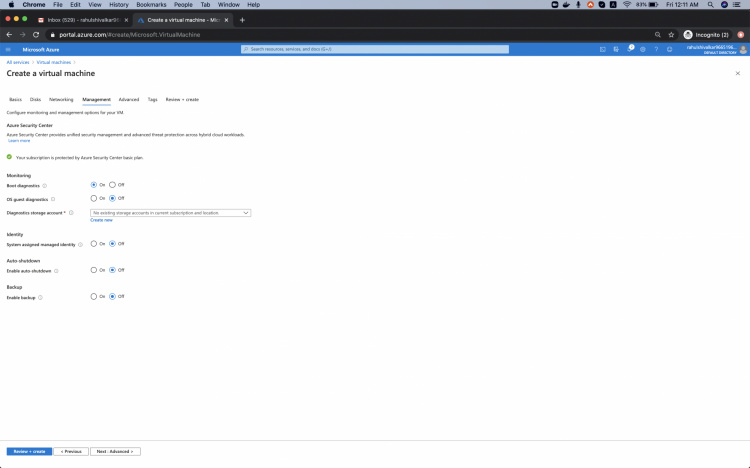The image size is (750, 468).
Task: Open the Wi-Fi menu bar icon
Action: (627, 4)
